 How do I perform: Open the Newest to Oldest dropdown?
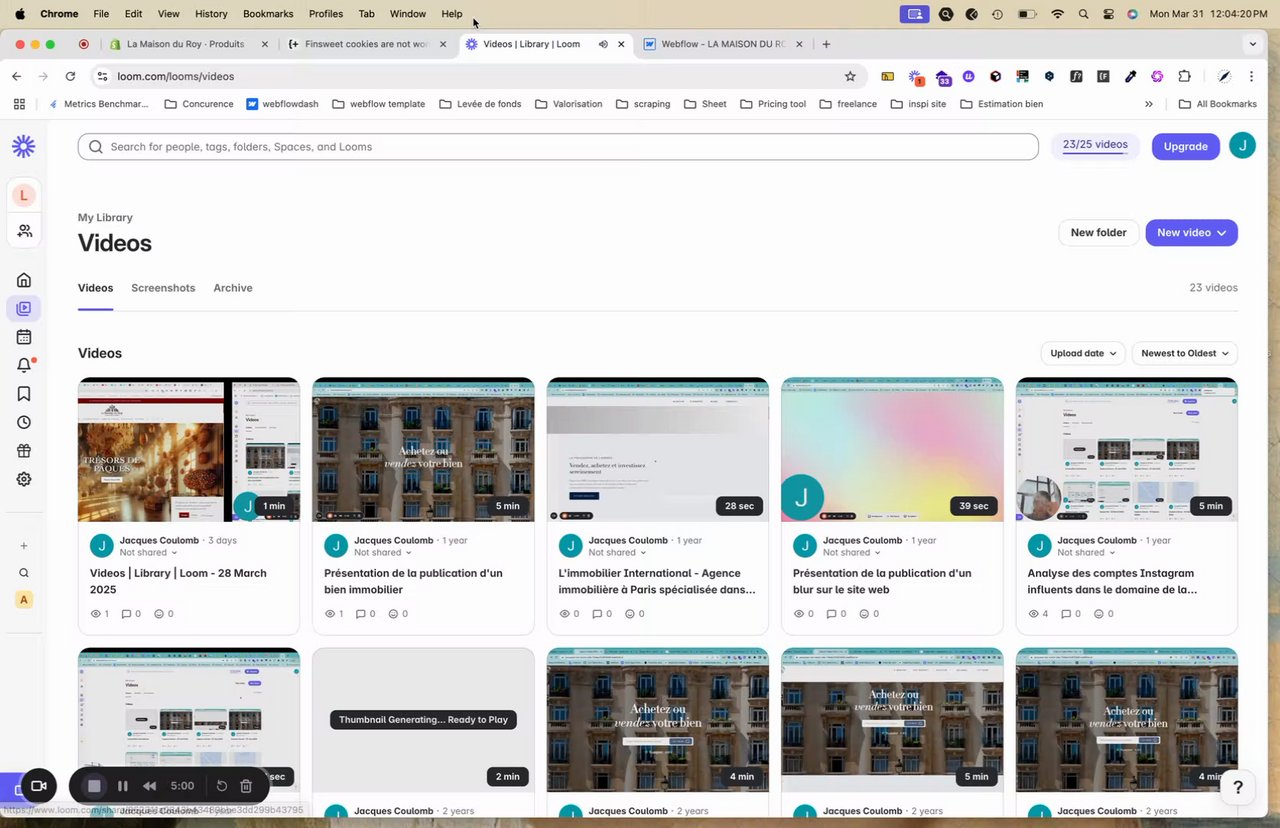(1185, 353)
